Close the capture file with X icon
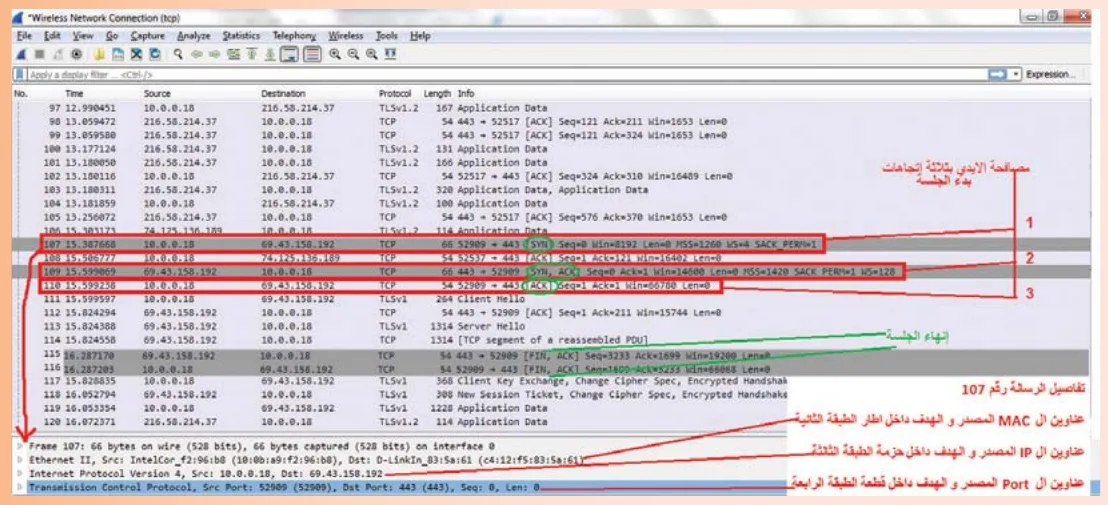Screen dimensions: 1108x505 point(136,54)
